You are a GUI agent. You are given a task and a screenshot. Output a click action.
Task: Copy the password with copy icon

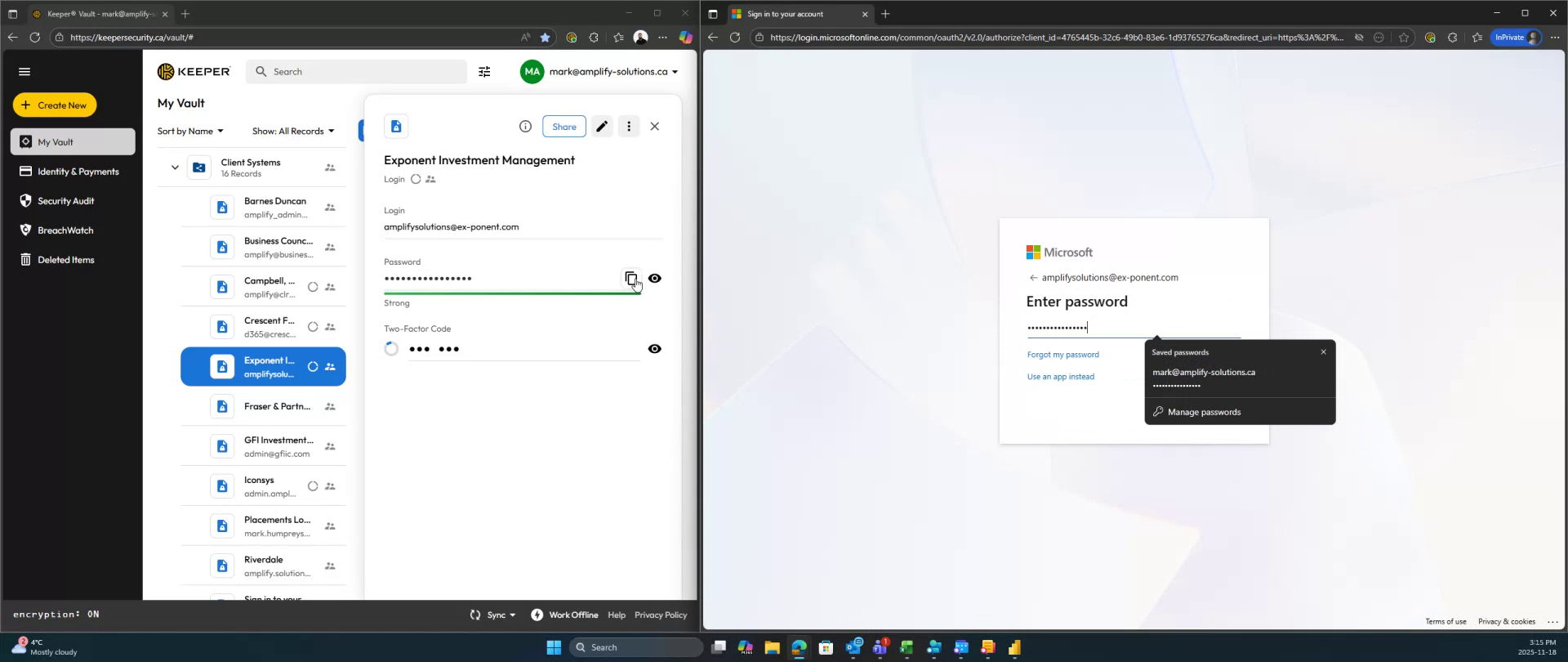[x=631, y=279]
